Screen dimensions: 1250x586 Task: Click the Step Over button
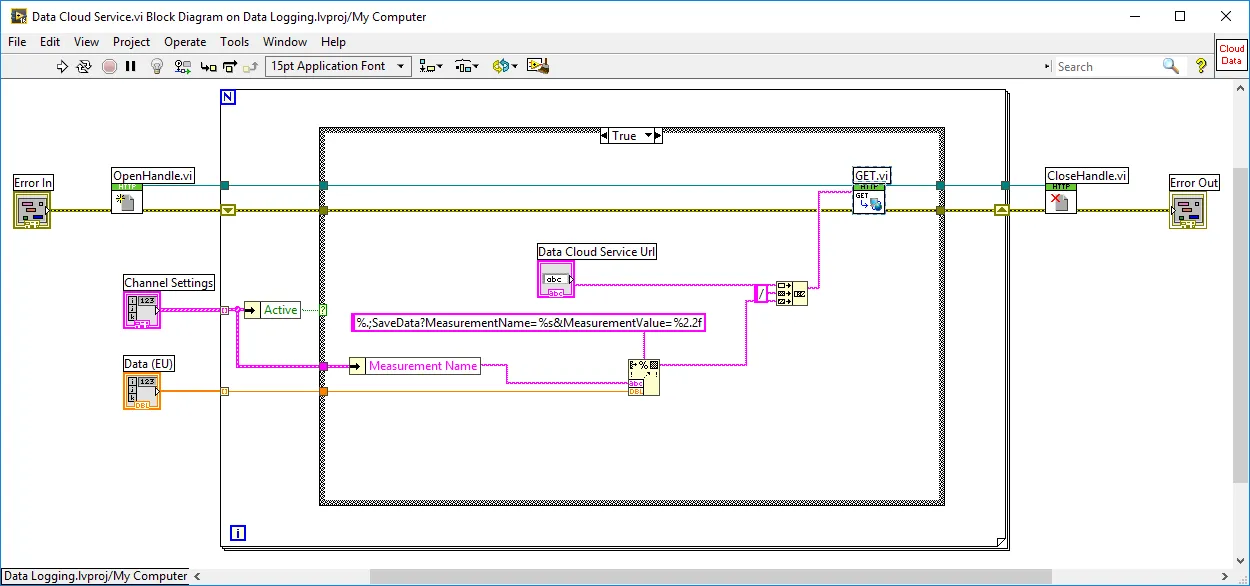click(230, 66)
